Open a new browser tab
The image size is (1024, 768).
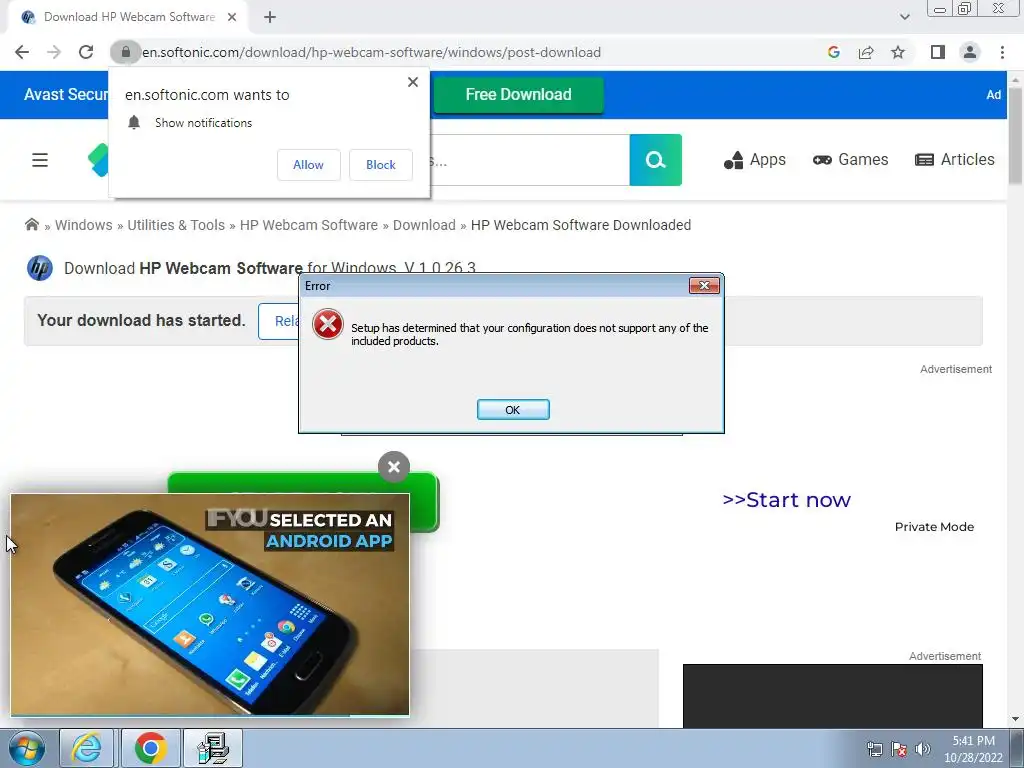tap(270, 18)
